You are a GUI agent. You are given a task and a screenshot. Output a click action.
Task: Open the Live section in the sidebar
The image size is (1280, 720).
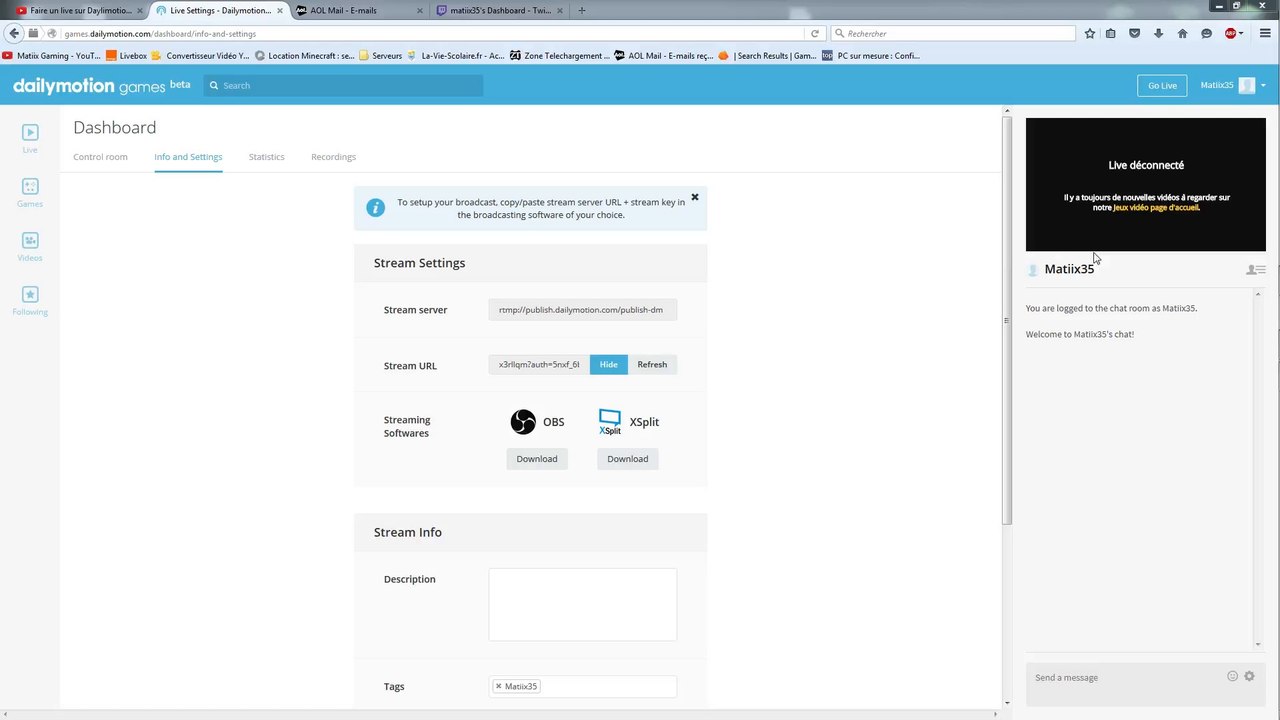(30, 138)
